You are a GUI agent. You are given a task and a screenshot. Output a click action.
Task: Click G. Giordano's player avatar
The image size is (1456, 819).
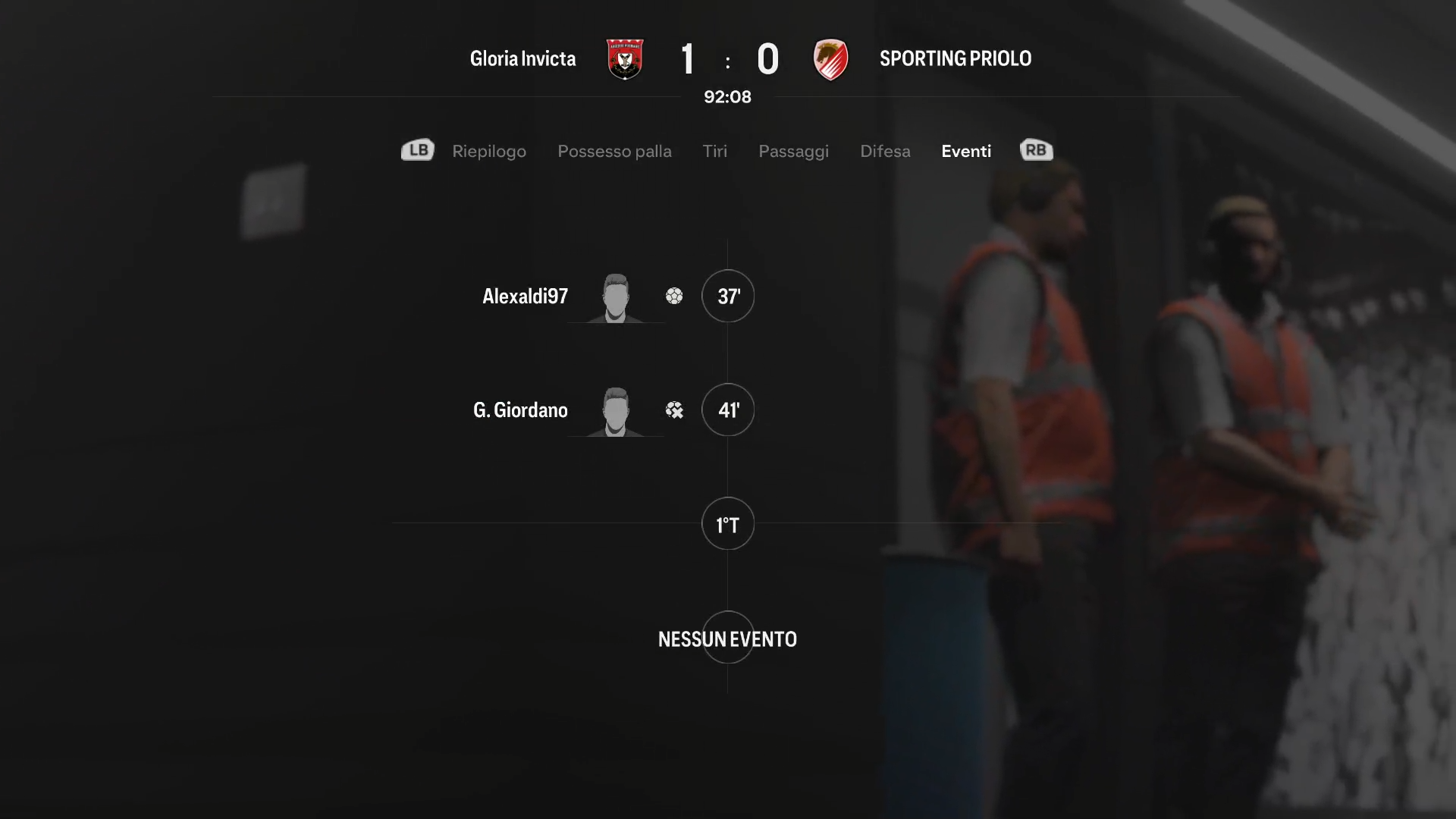[x=616, y=412]
